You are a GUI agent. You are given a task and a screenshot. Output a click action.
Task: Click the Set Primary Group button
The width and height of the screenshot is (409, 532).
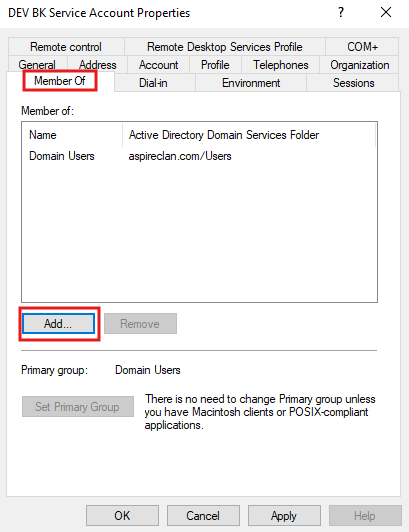click(78, 406)
